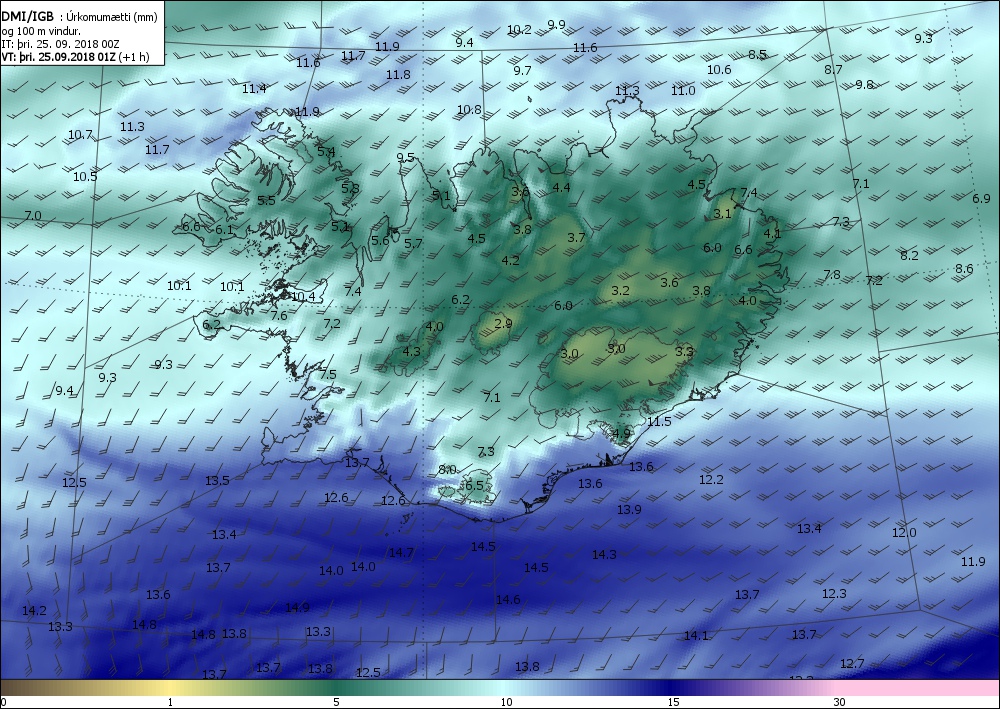Click the 8.0 value on the map
1000x709 pixels.
448,469
